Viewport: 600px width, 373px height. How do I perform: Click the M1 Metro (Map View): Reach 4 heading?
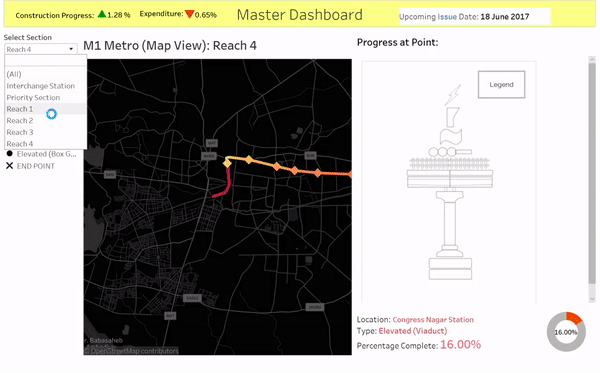point(170,46)
